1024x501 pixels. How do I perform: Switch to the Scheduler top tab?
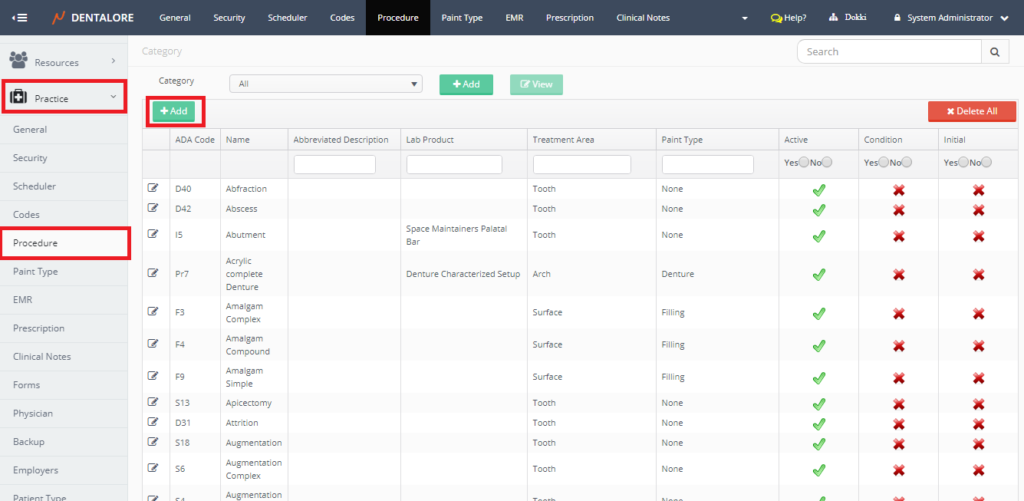(x=286, y=18)
